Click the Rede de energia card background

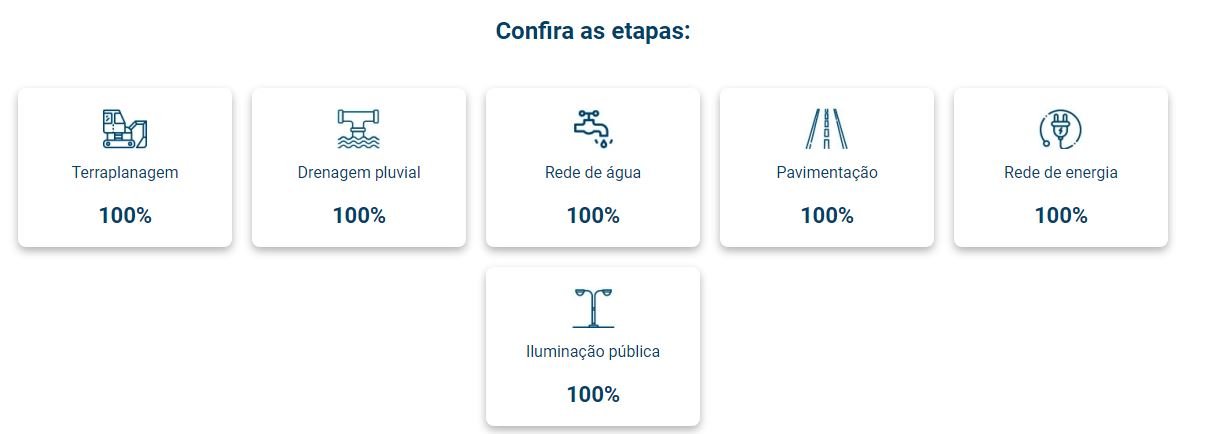tap(1061, 167)
